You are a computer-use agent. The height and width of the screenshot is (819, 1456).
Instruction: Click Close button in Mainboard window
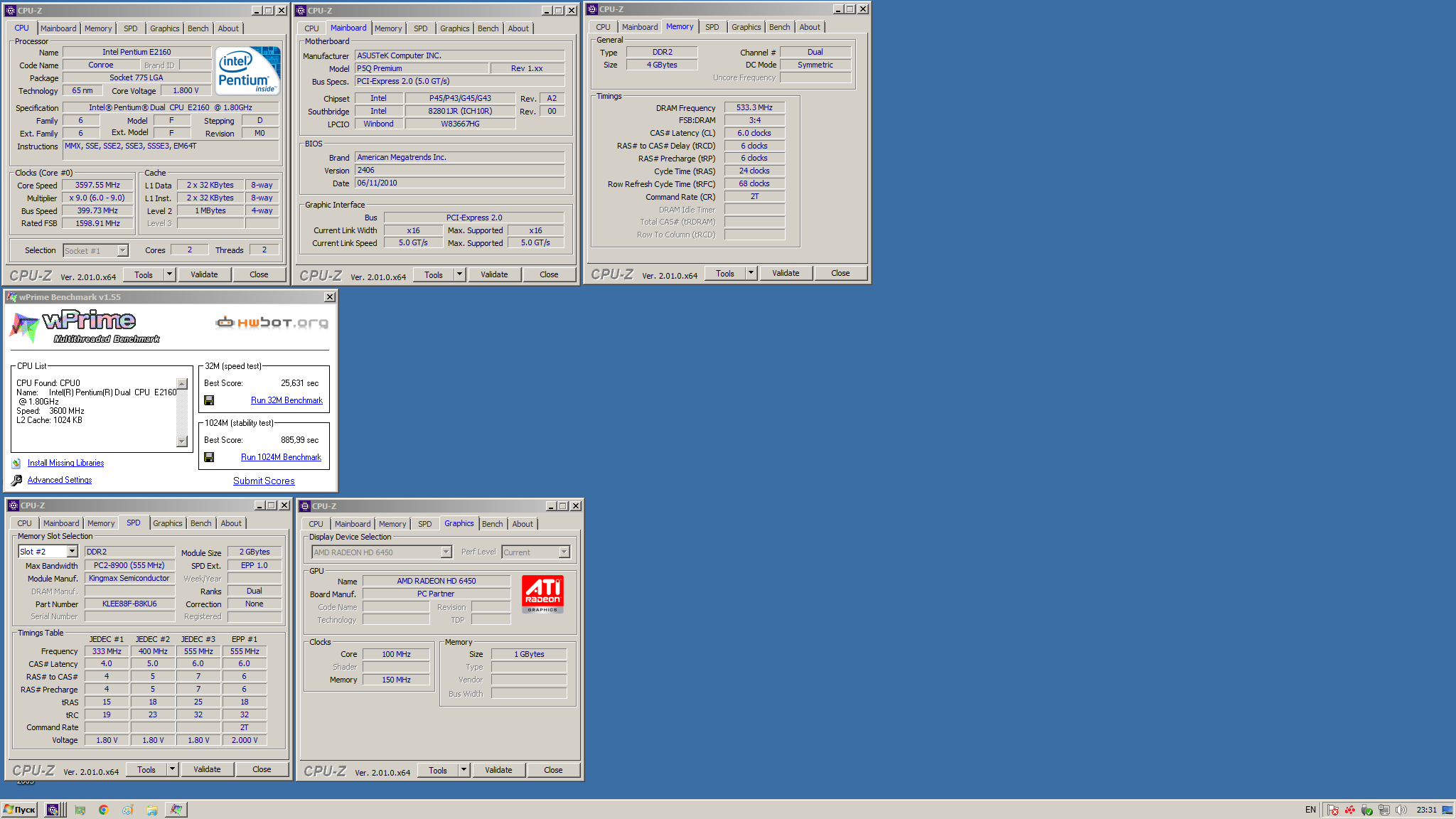pyautogui.click(x=549, y=274)
